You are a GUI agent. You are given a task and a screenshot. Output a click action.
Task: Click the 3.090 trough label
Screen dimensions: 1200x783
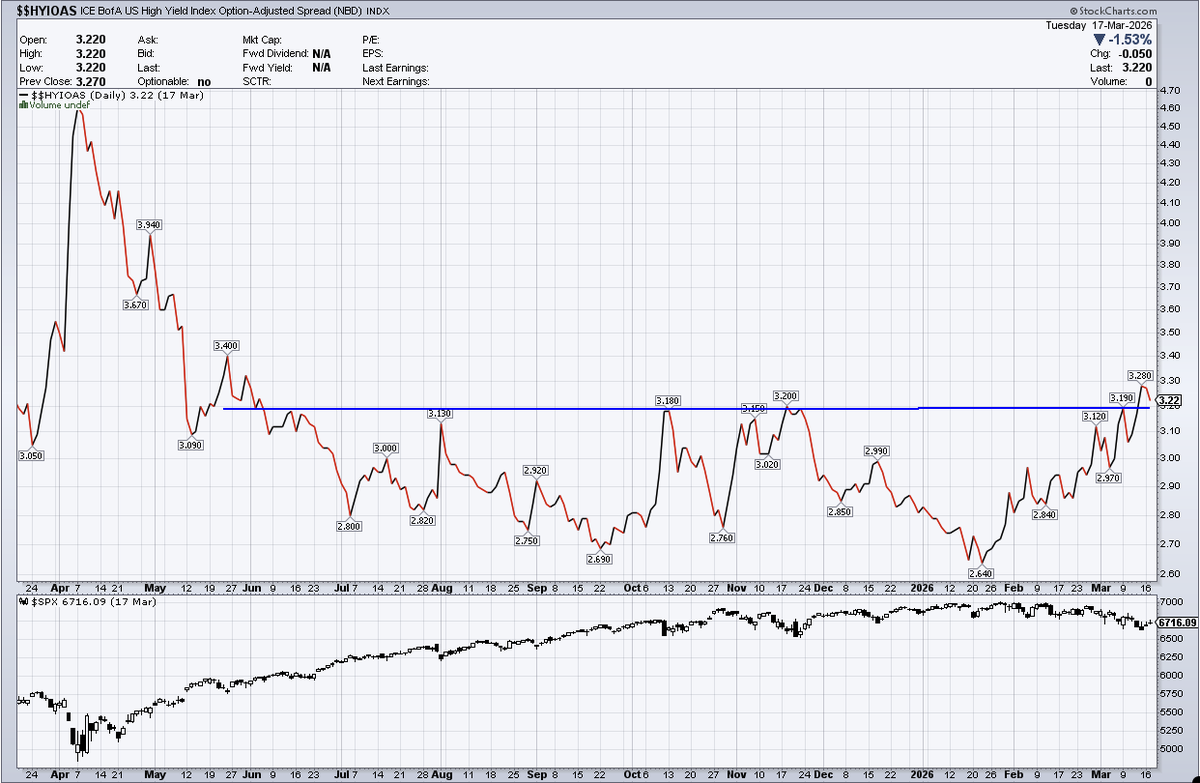(x=192, y=445)
